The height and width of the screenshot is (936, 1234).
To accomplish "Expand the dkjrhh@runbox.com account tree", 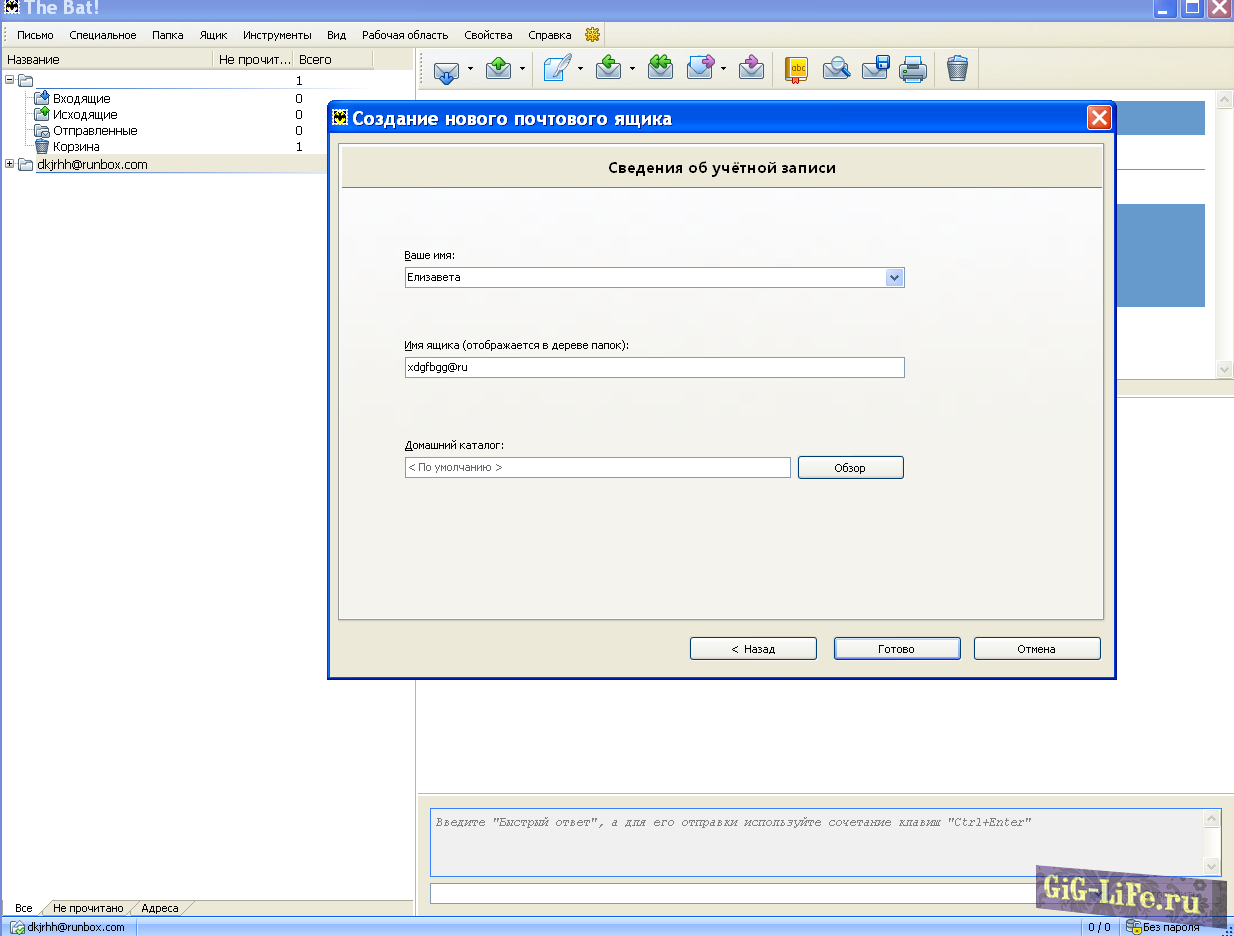I will (10, 165).
